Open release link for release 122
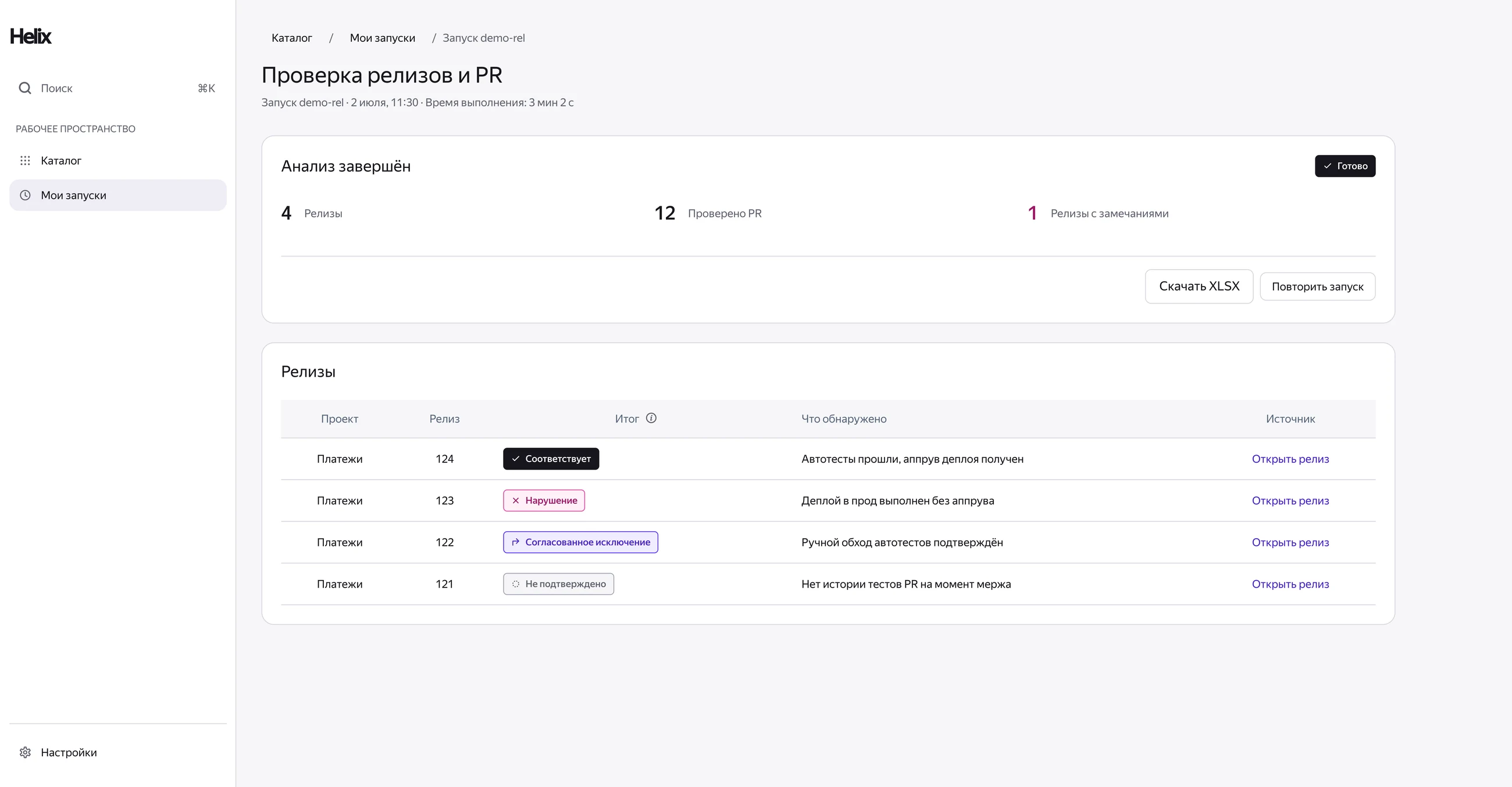This screenshot has width=1512, height=787. point(1290,542)
